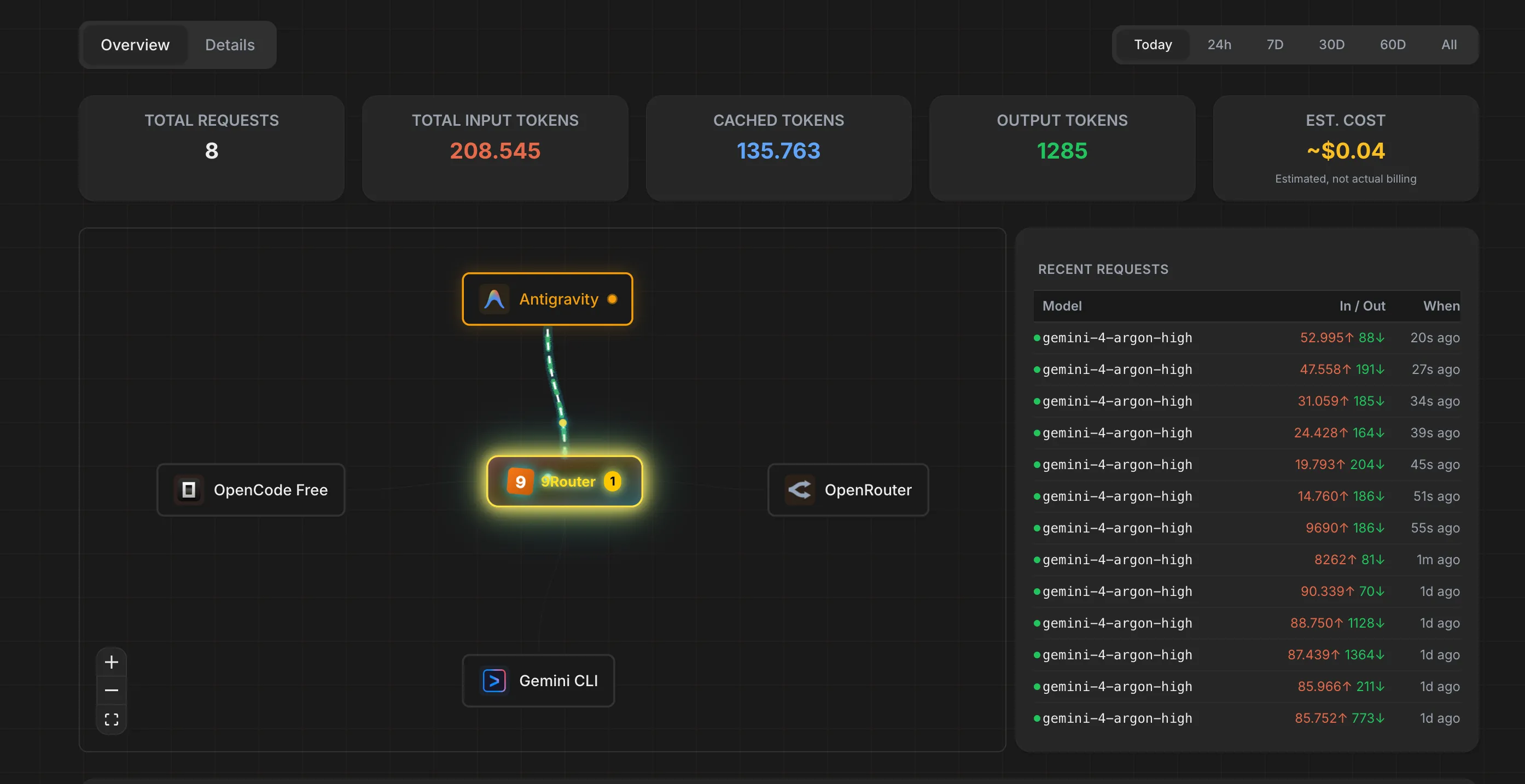Click the request row from 39s ago
This screenshot has height=784, width=1525.
(1247, 433)
